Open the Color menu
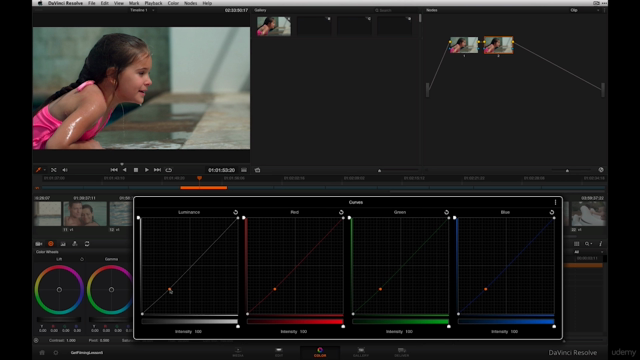 pyautogui.click(x=173, y=3)
